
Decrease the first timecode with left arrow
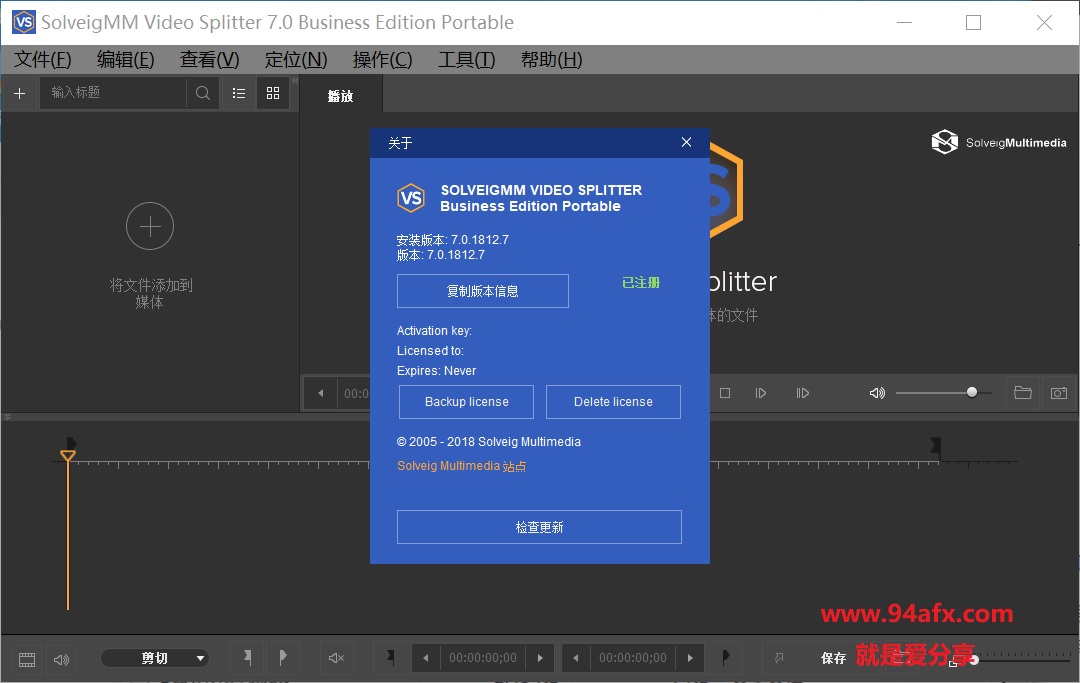click(x=426, y=658)
